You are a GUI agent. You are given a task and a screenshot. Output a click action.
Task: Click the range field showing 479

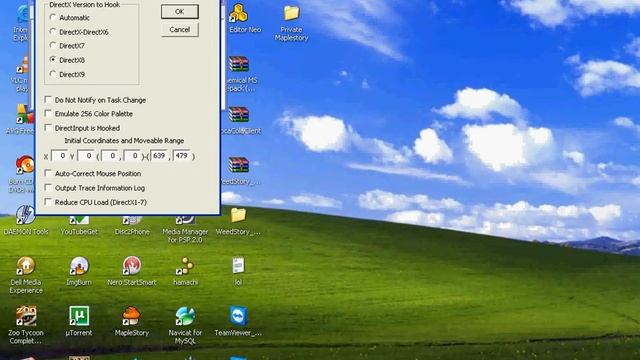pyautogui.click(x=182, y=156)
